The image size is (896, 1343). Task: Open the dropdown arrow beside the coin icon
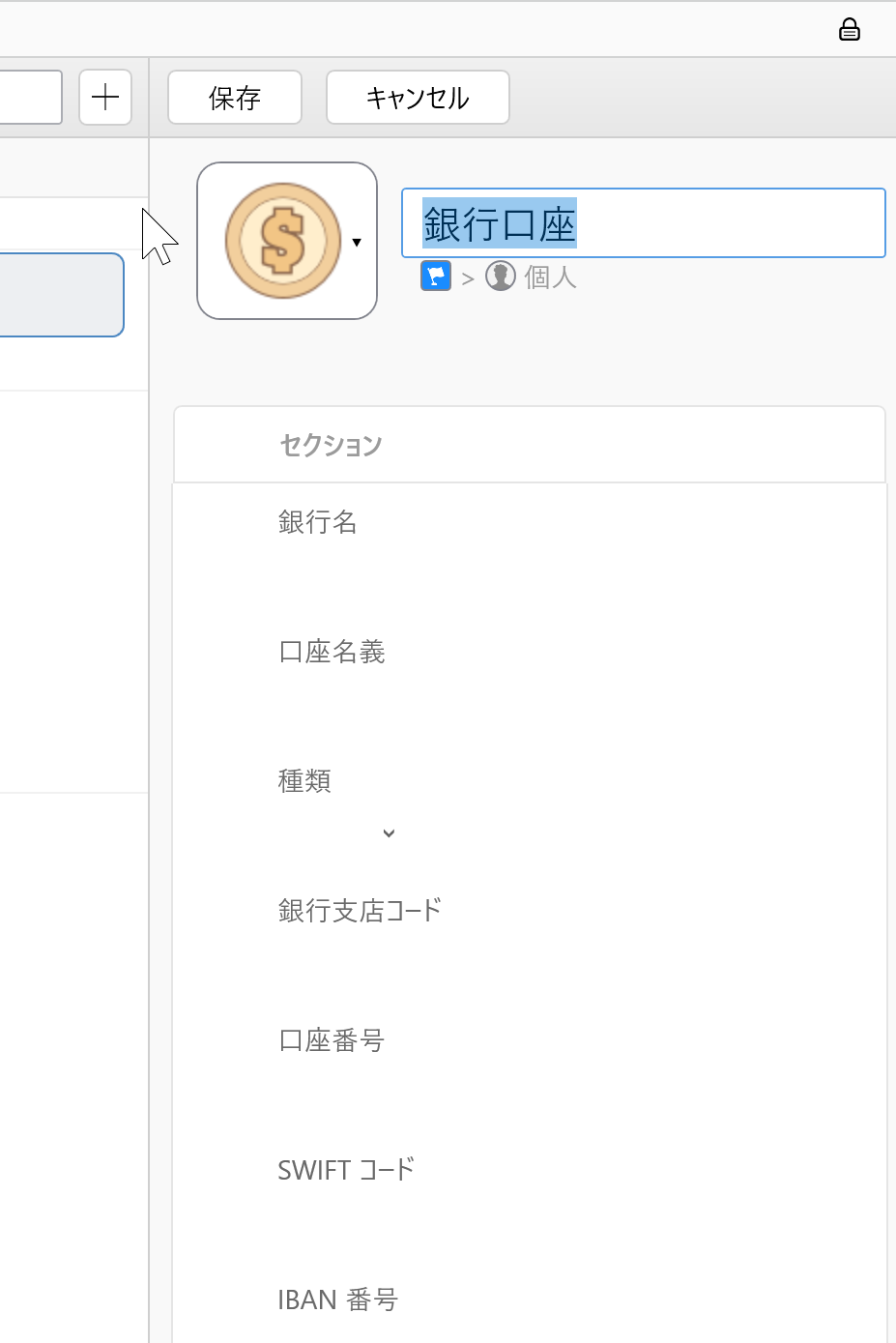pos(357,243)
